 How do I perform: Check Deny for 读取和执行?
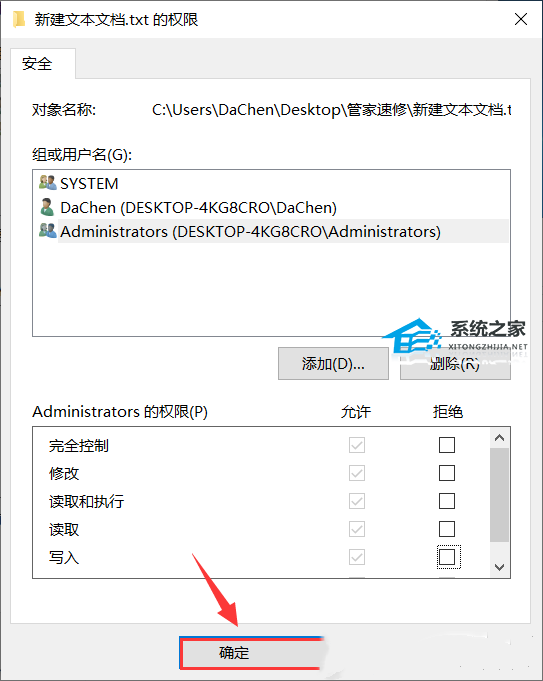pos(447,501)
